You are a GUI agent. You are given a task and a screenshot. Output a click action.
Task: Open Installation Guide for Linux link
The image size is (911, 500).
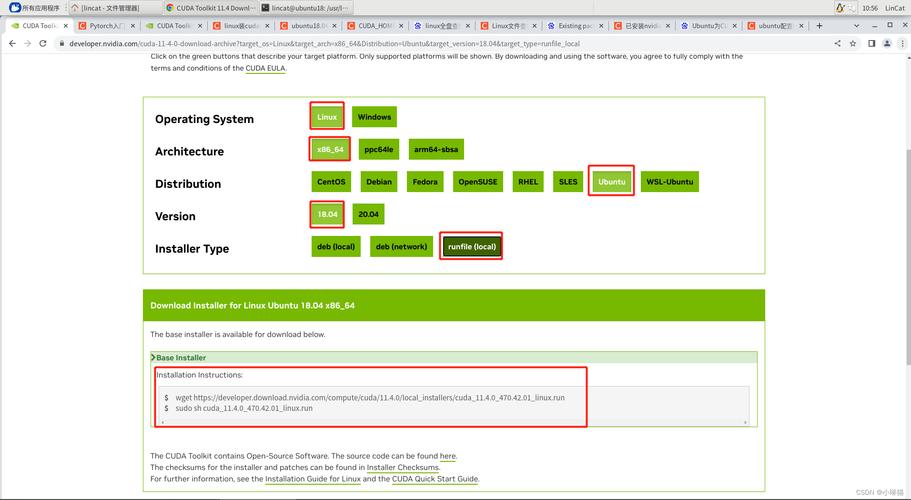[x=313, y=479]
